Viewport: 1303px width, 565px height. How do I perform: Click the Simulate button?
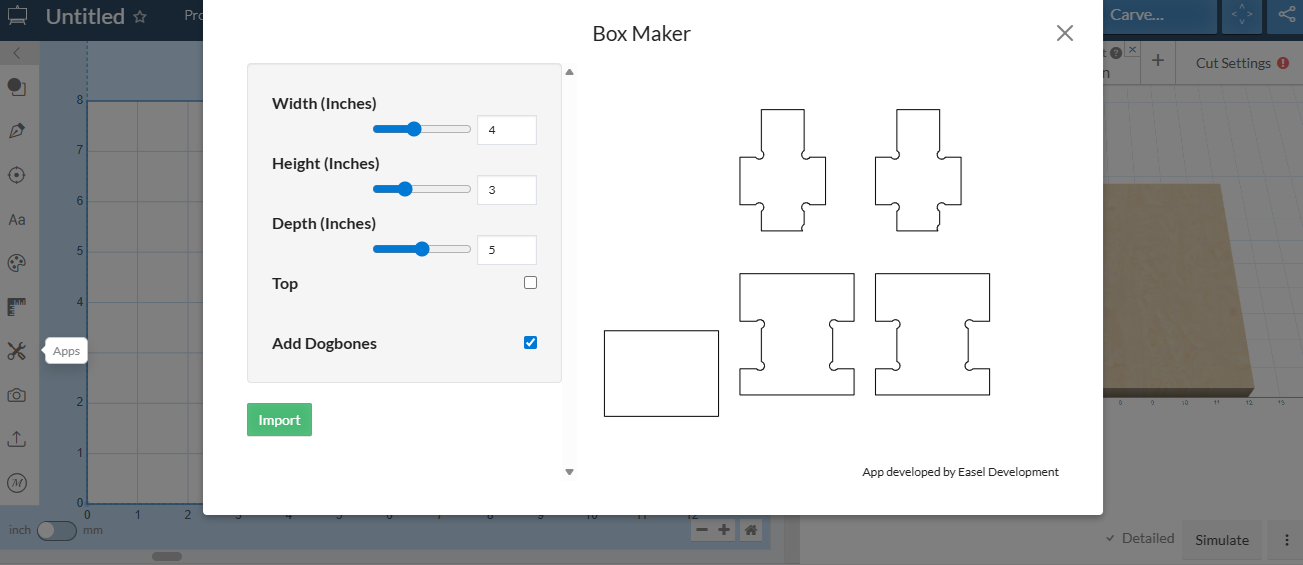click(1221, 540)
